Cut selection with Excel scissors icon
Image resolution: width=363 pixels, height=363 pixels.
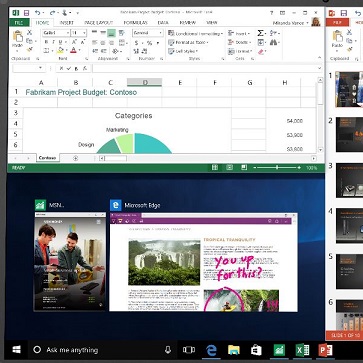(x=29, y=32)
